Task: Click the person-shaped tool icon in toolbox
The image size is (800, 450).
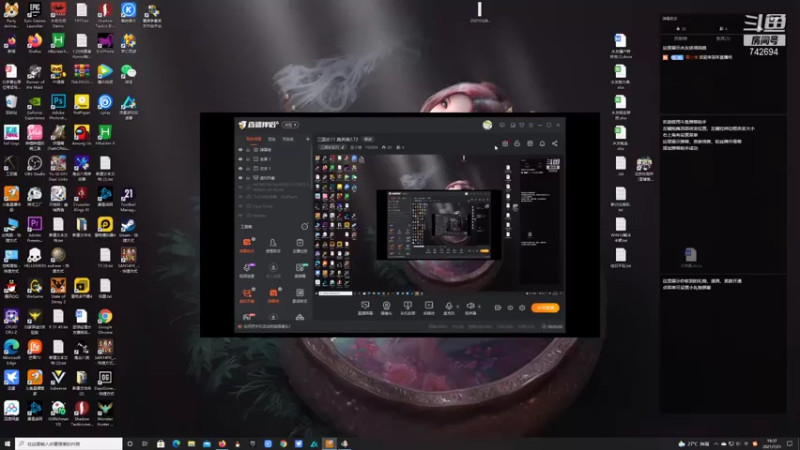Action: [273, 242]
